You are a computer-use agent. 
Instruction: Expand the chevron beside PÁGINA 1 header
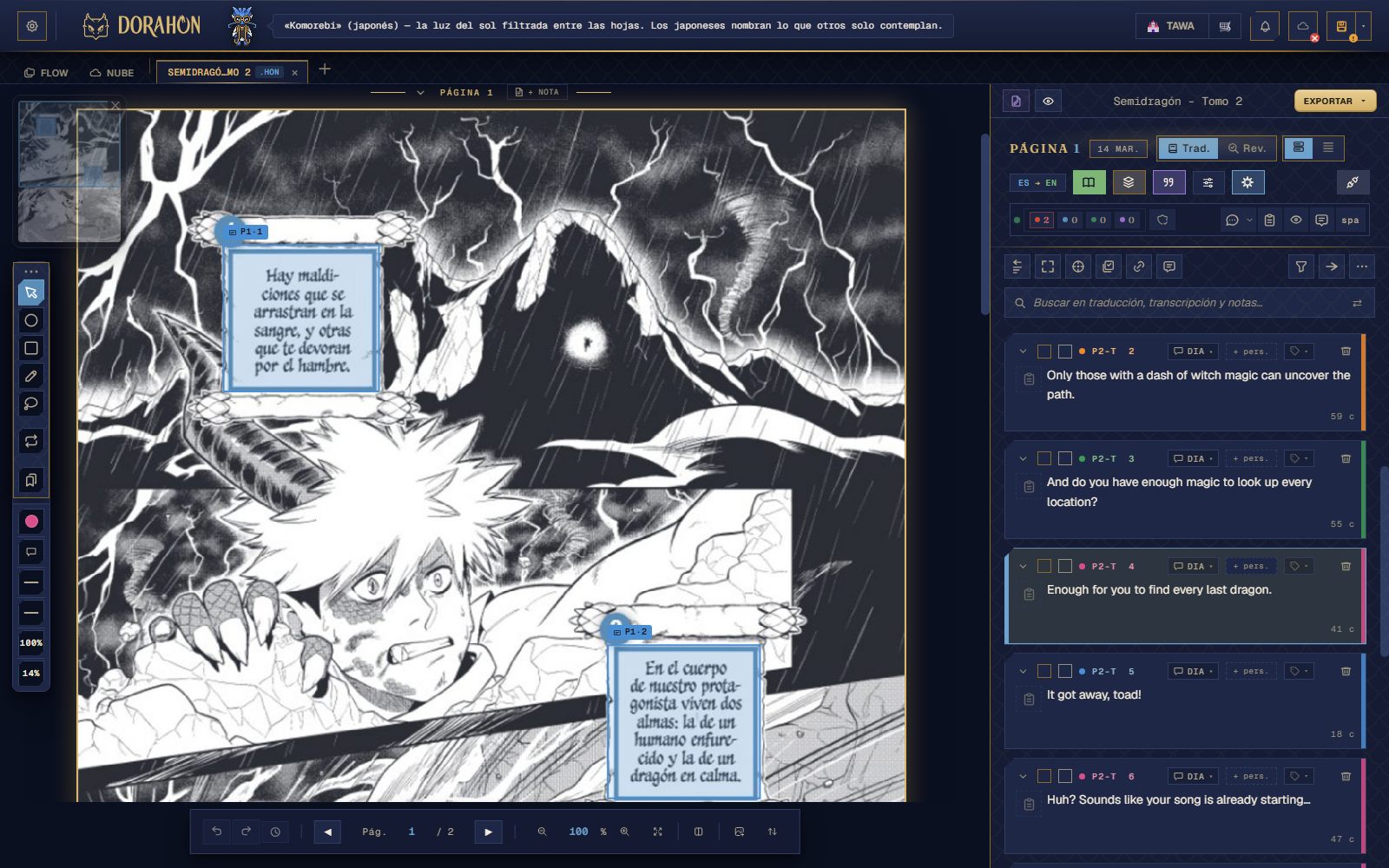click(420, 92)
